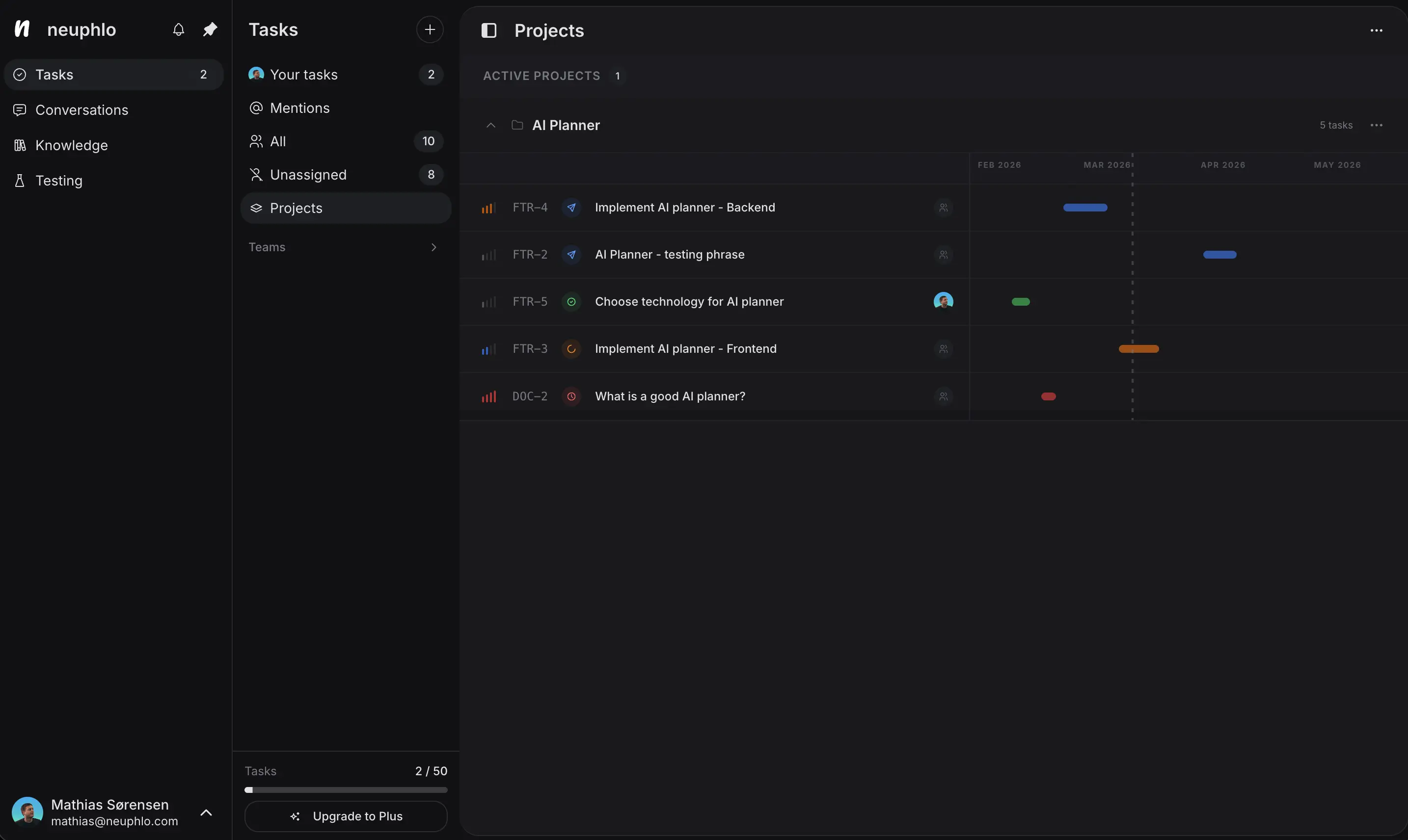Collapse the account panel with the chevron

pyautogui.click(x=206, y=813)
